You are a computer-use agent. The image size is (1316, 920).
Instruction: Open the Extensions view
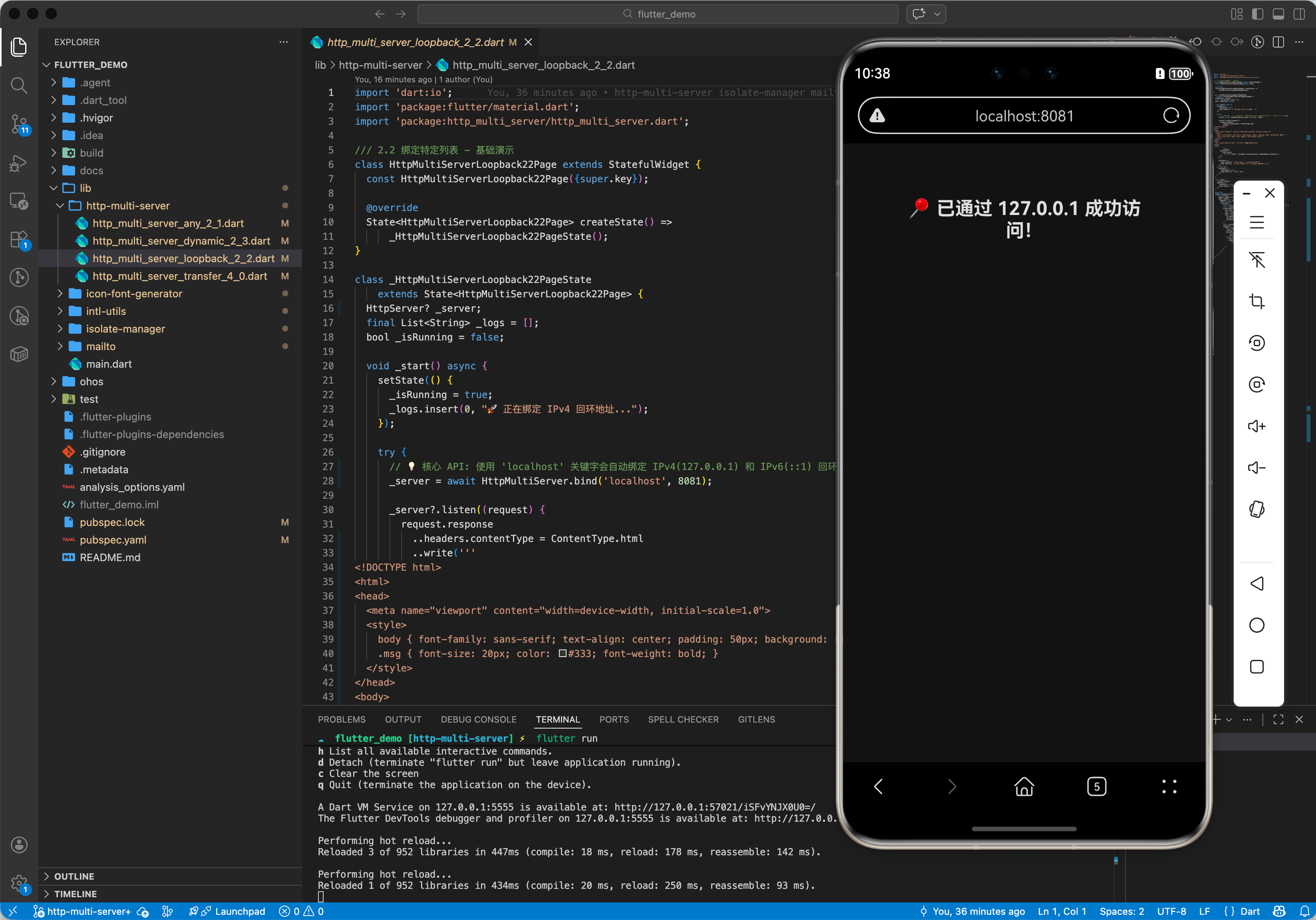[x=19, y=239]
